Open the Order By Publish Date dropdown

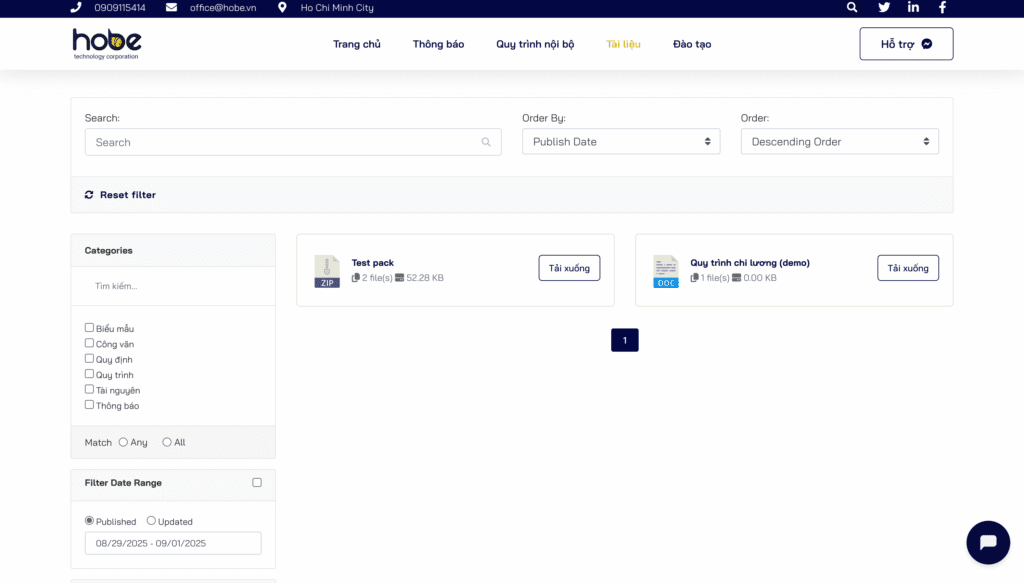621,142
